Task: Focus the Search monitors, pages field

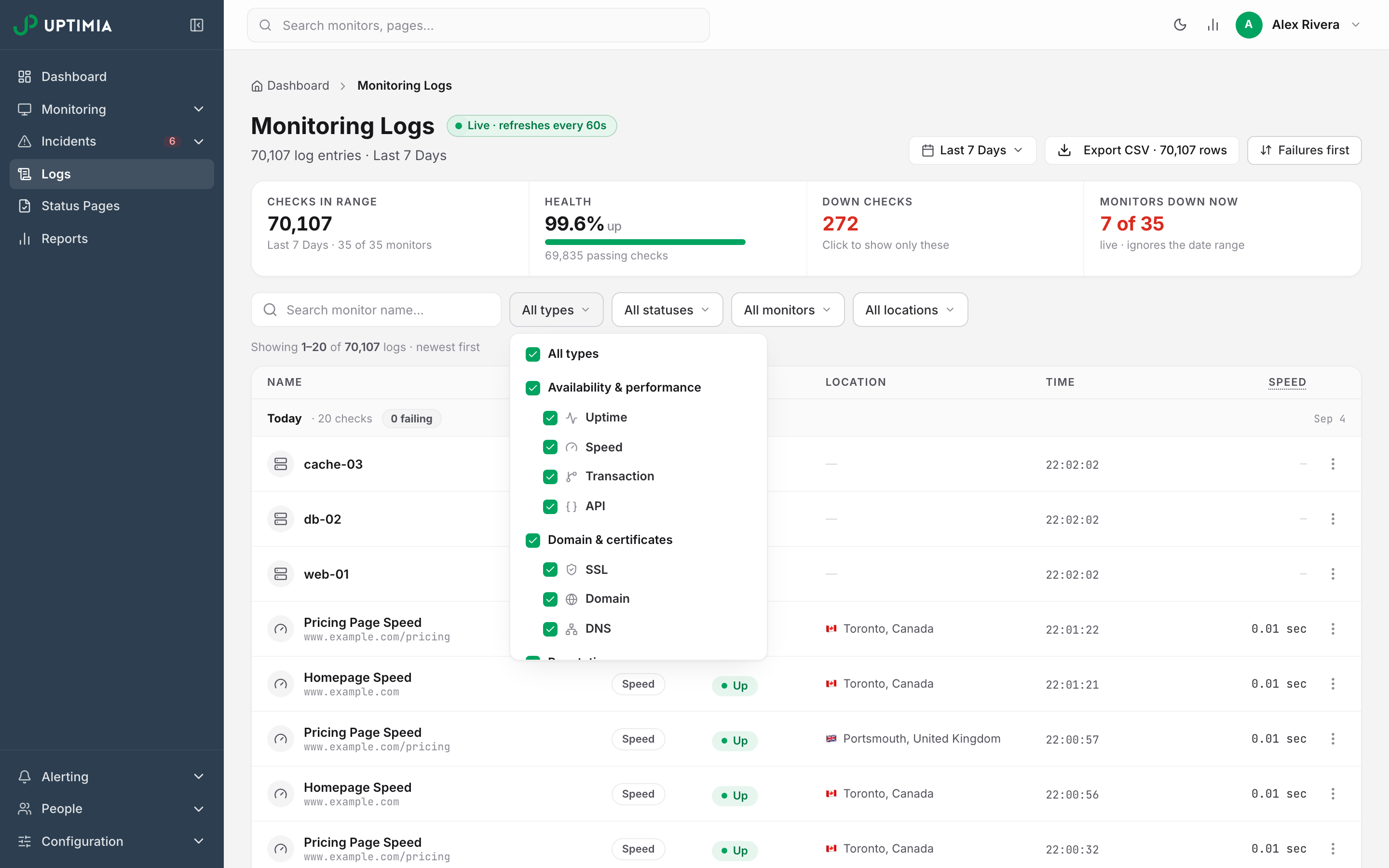Action: coord(478,25)
